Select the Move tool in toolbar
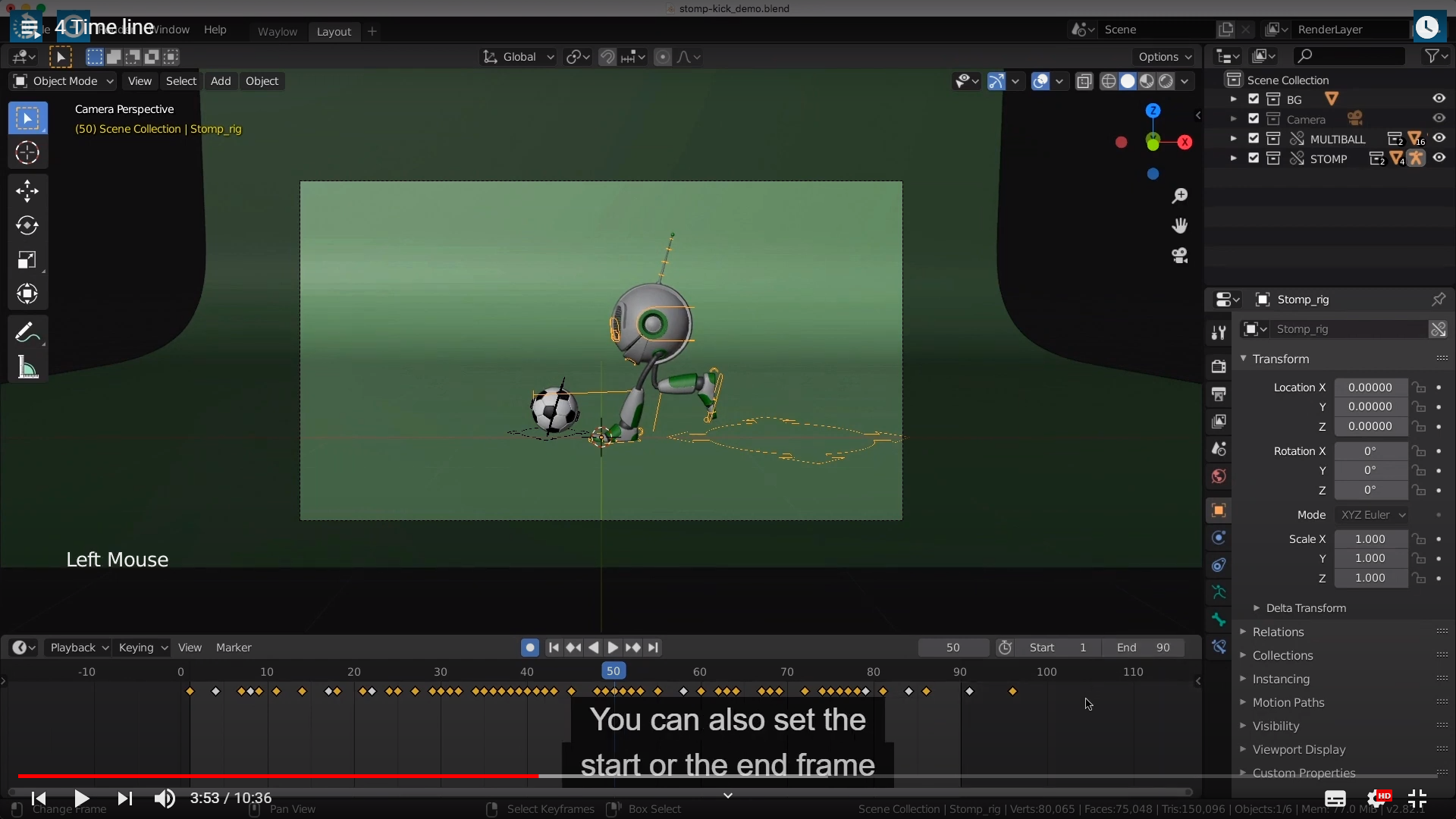This screenshot has height=819, width=1456. tap(27, 190)
